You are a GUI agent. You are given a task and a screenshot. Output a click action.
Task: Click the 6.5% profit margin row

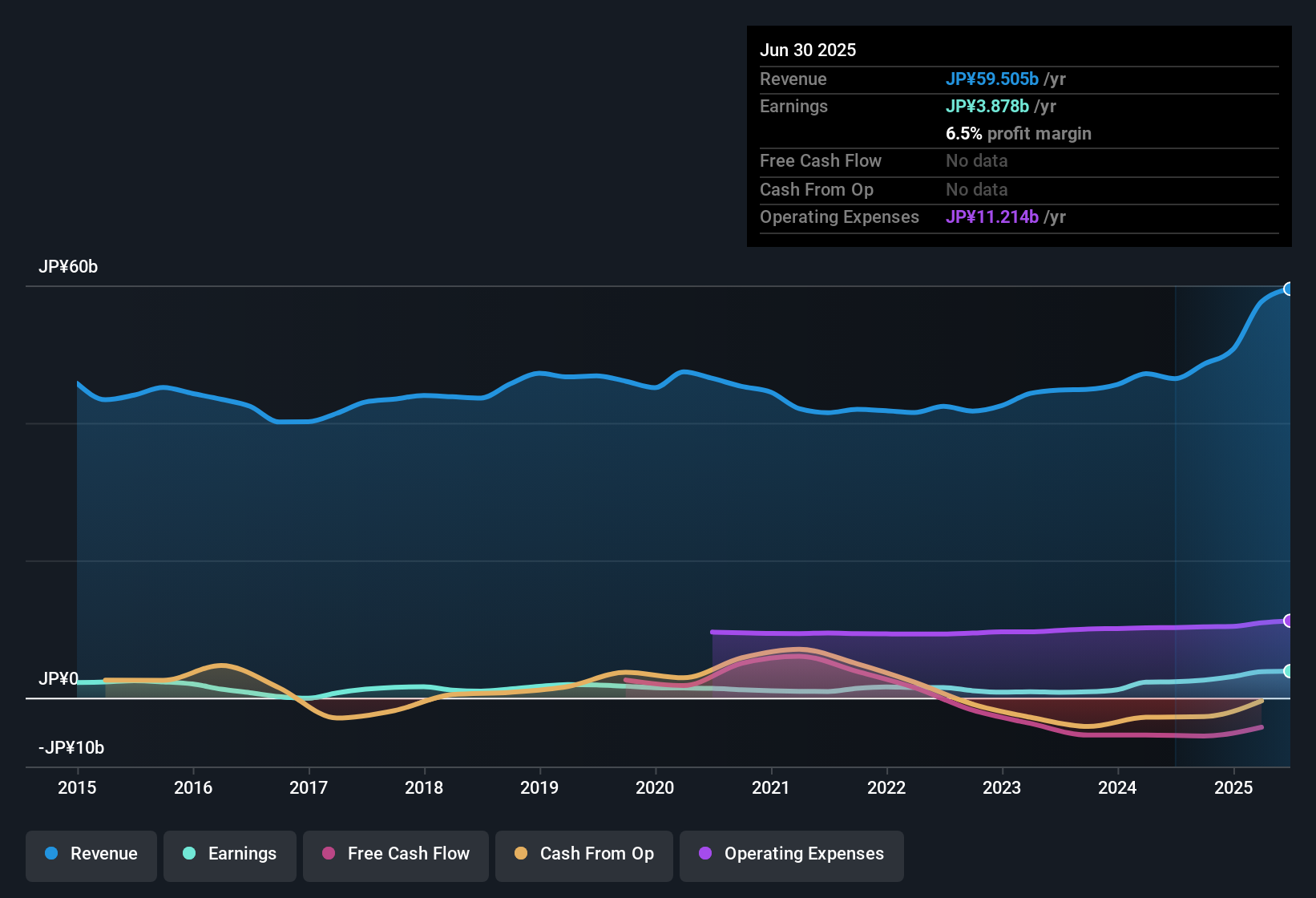click(1019, 134)
